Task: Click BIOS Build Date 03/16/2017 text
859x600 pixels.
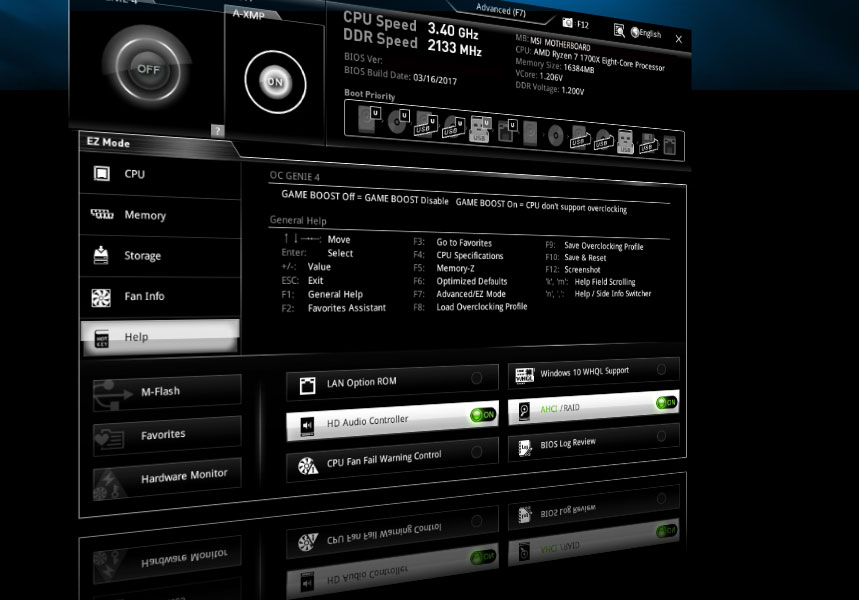Action: point(400,75)
